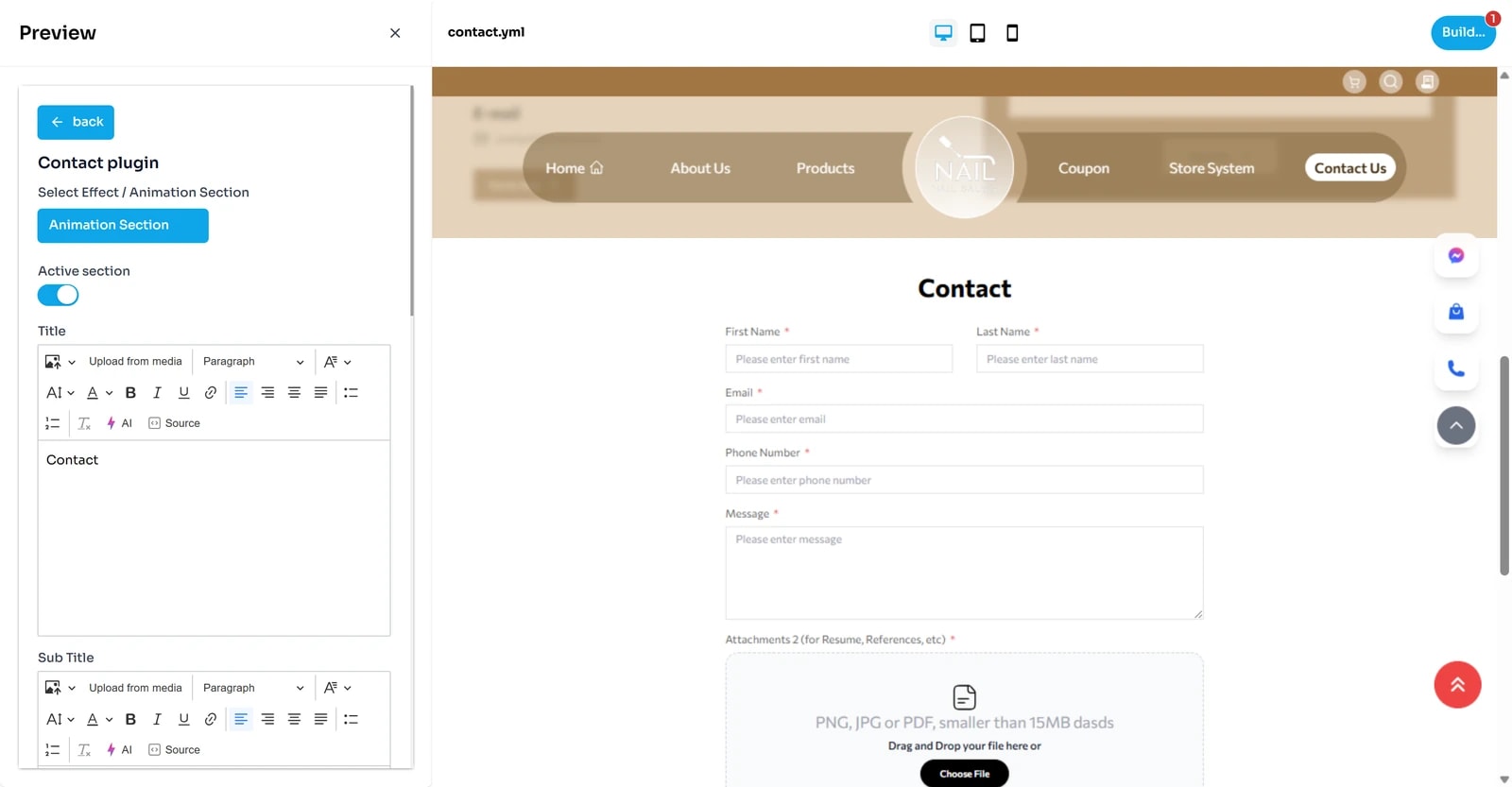The height and width of the screenshot is (787, 1512).
Task: Click the Build button
Action: pyautogui.click(x=1463, y=32)
